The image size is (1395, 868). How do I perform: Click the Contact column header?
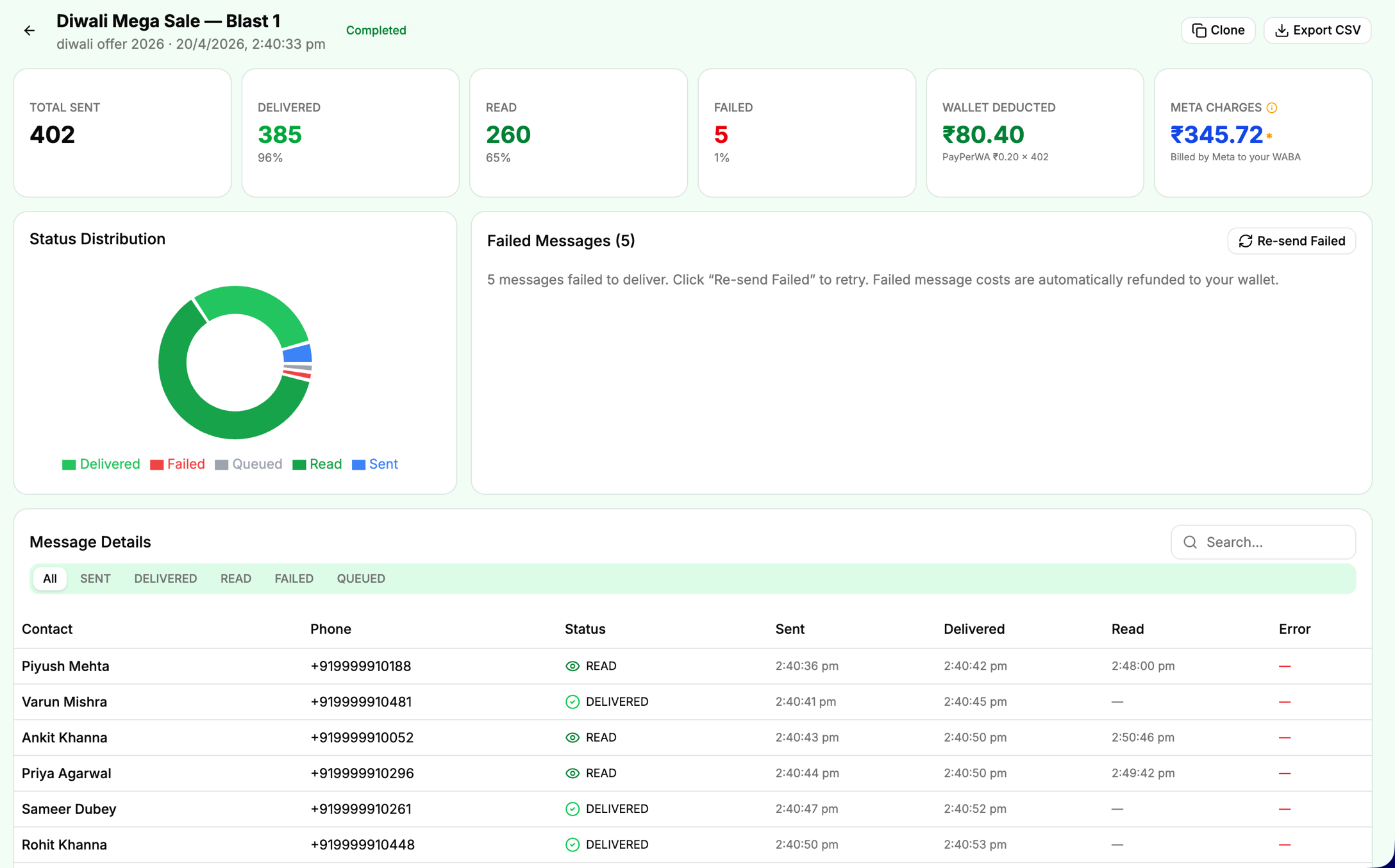click(47, 629)
